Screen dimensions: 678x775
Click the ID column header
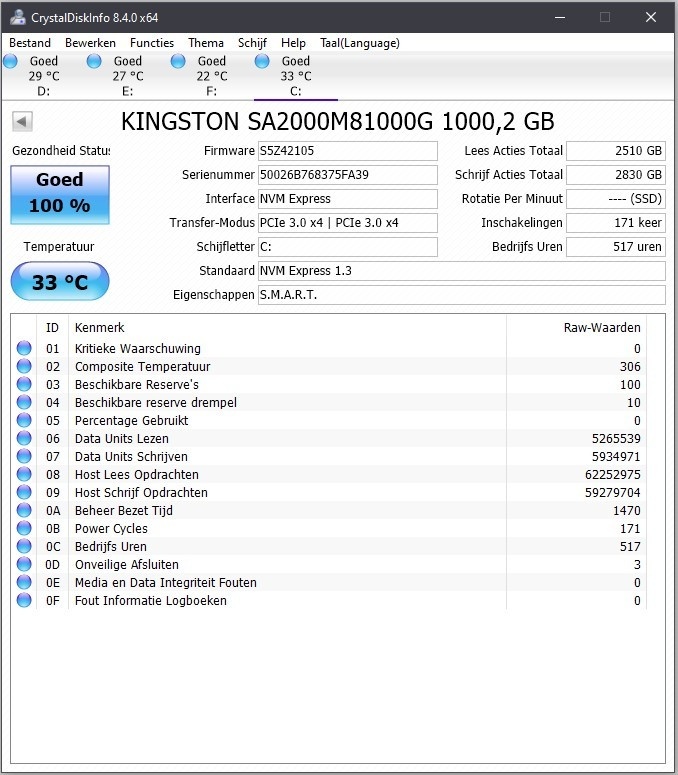52,327
